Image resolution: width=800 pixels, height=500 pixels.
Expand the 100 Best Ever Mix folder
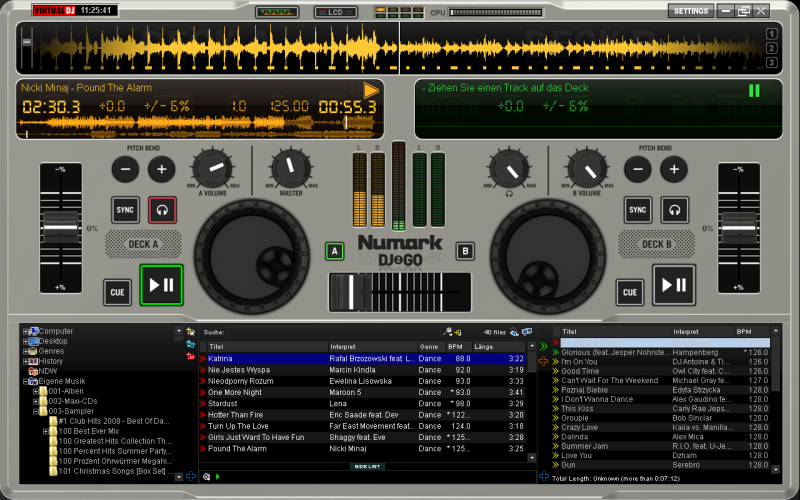pos(46,431)
